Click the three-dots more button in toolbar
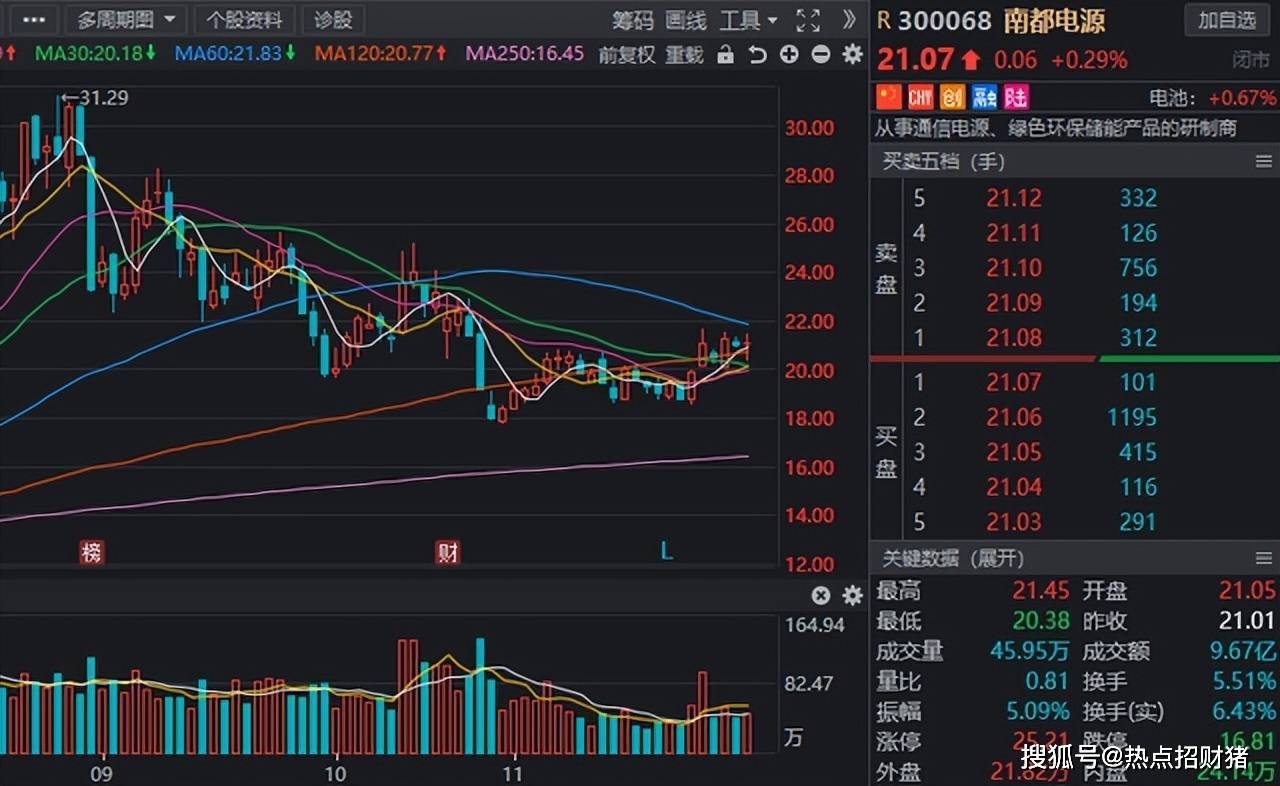 pos(34,19)
